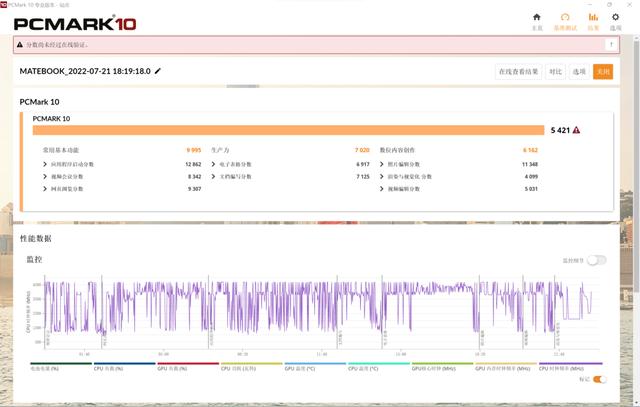The width and height of the screenshot is (640, 407).
Task: Open the Options gear icon in top navigation
Action: tap(616, 17)
